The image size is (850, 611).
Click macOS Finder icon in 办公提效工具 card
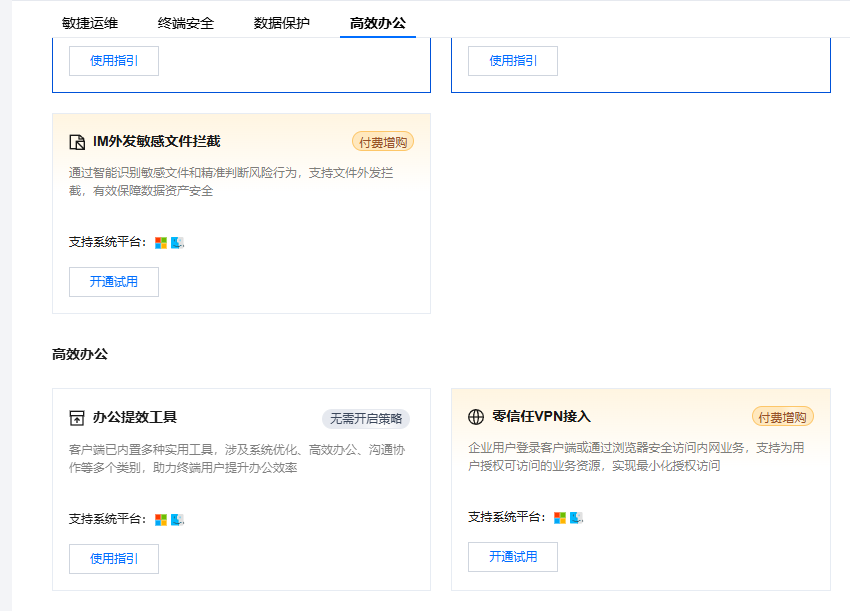(x=177, y=520)
